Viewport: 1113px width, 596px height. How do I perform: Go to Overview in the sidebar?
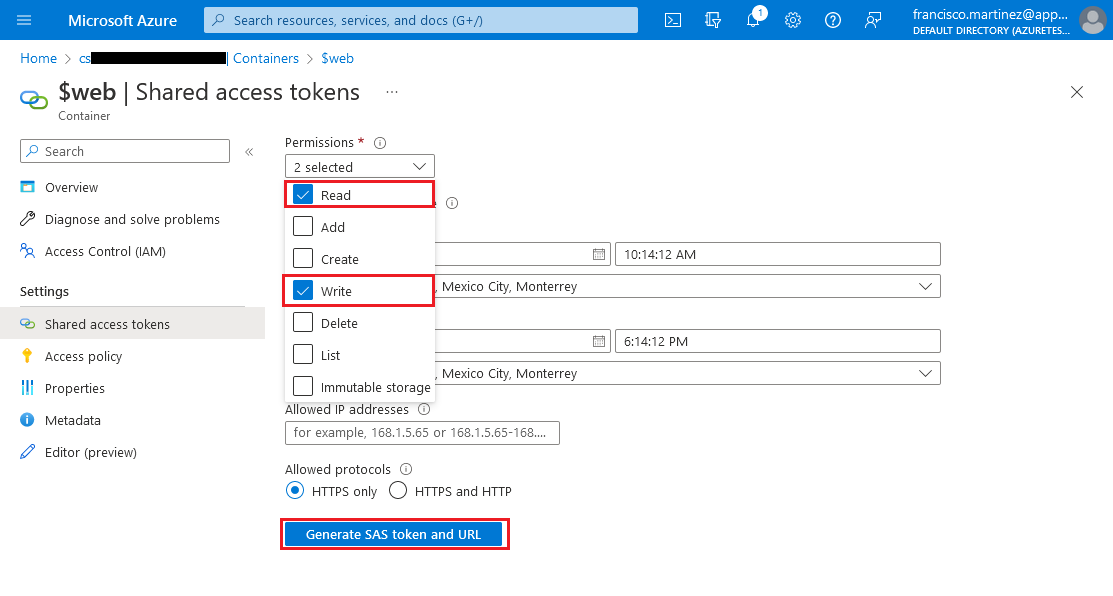pyautogui.click(x=71, y=187)
